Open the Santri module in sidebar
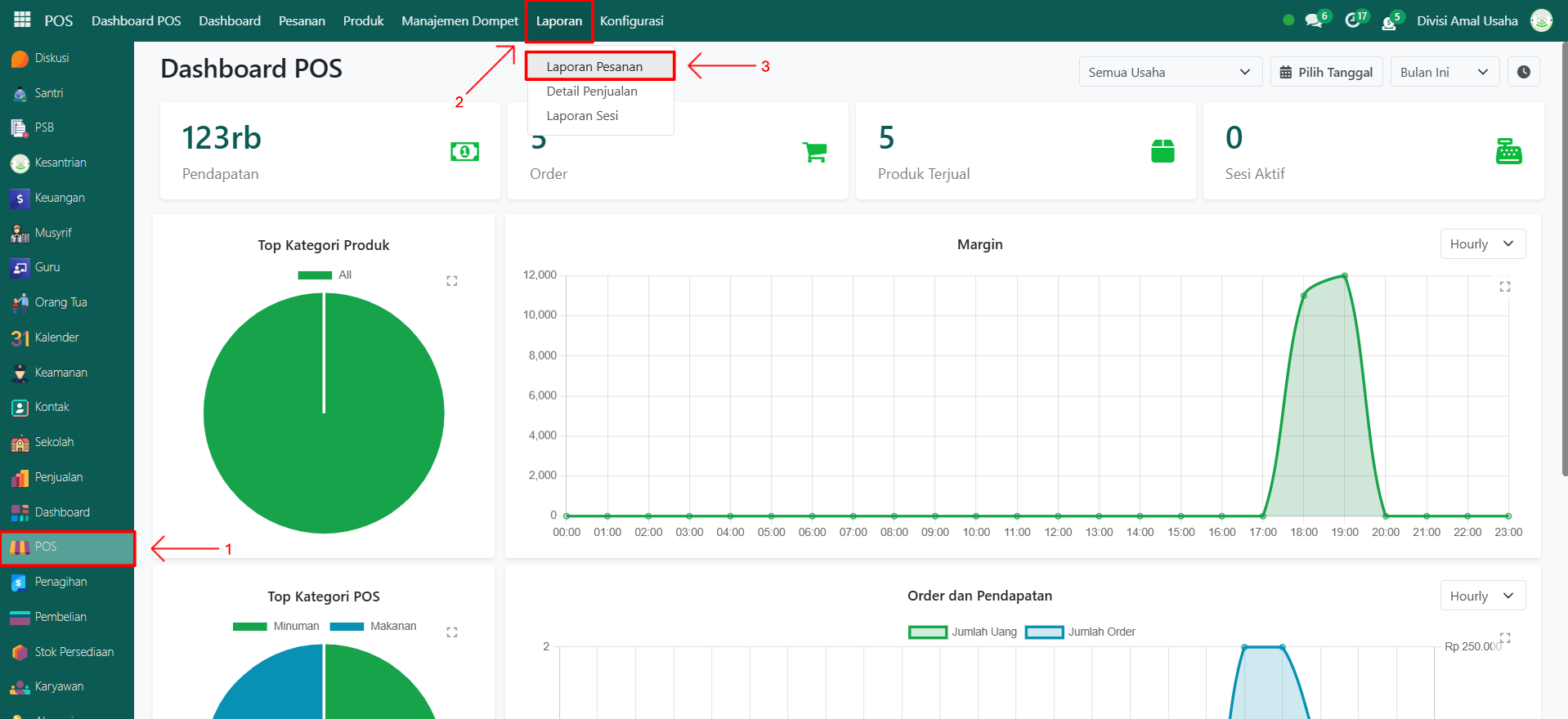1568x719 pixels. point(48,93)
